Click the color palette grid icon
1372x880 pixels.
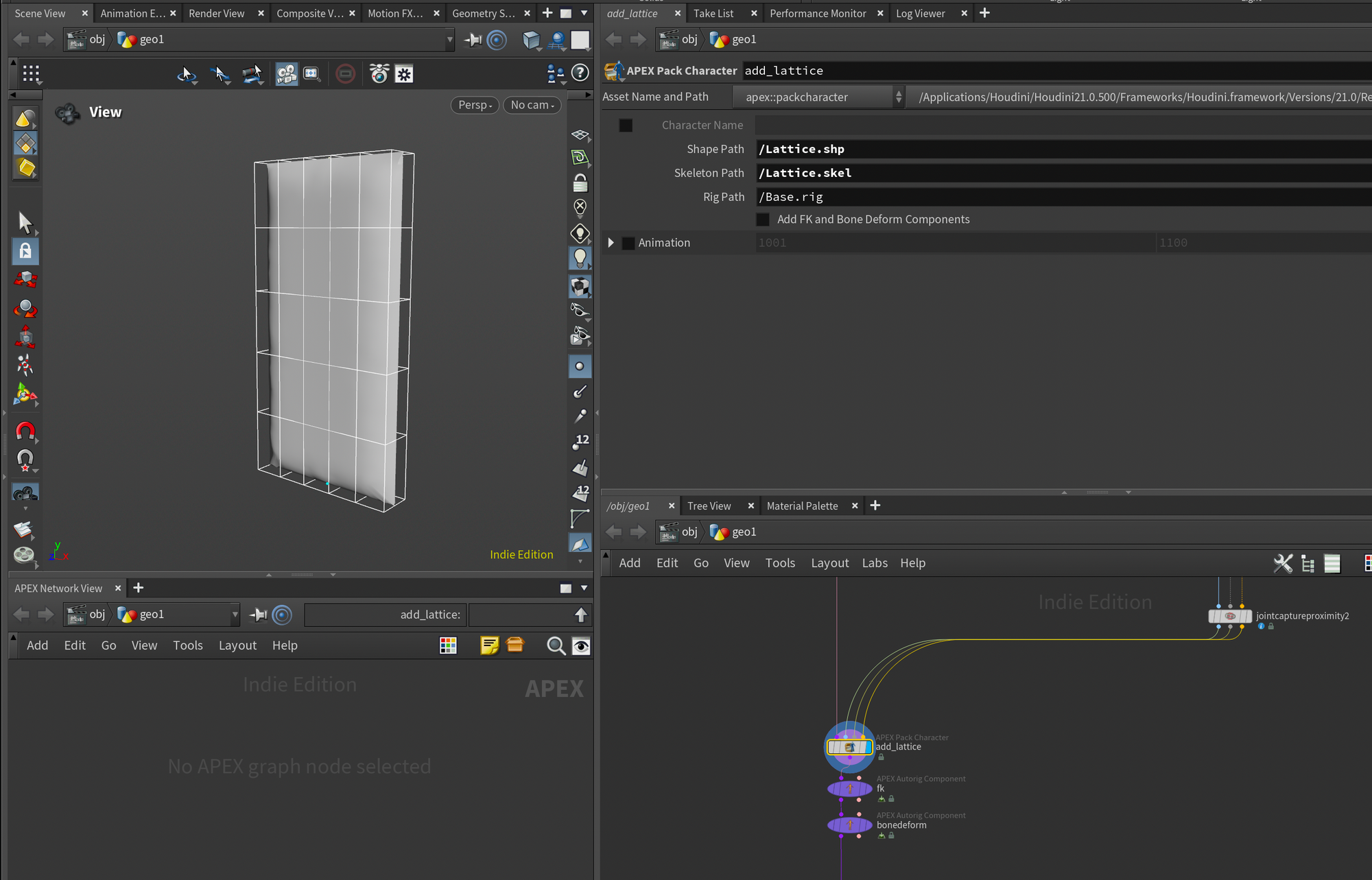coord(448,645)
